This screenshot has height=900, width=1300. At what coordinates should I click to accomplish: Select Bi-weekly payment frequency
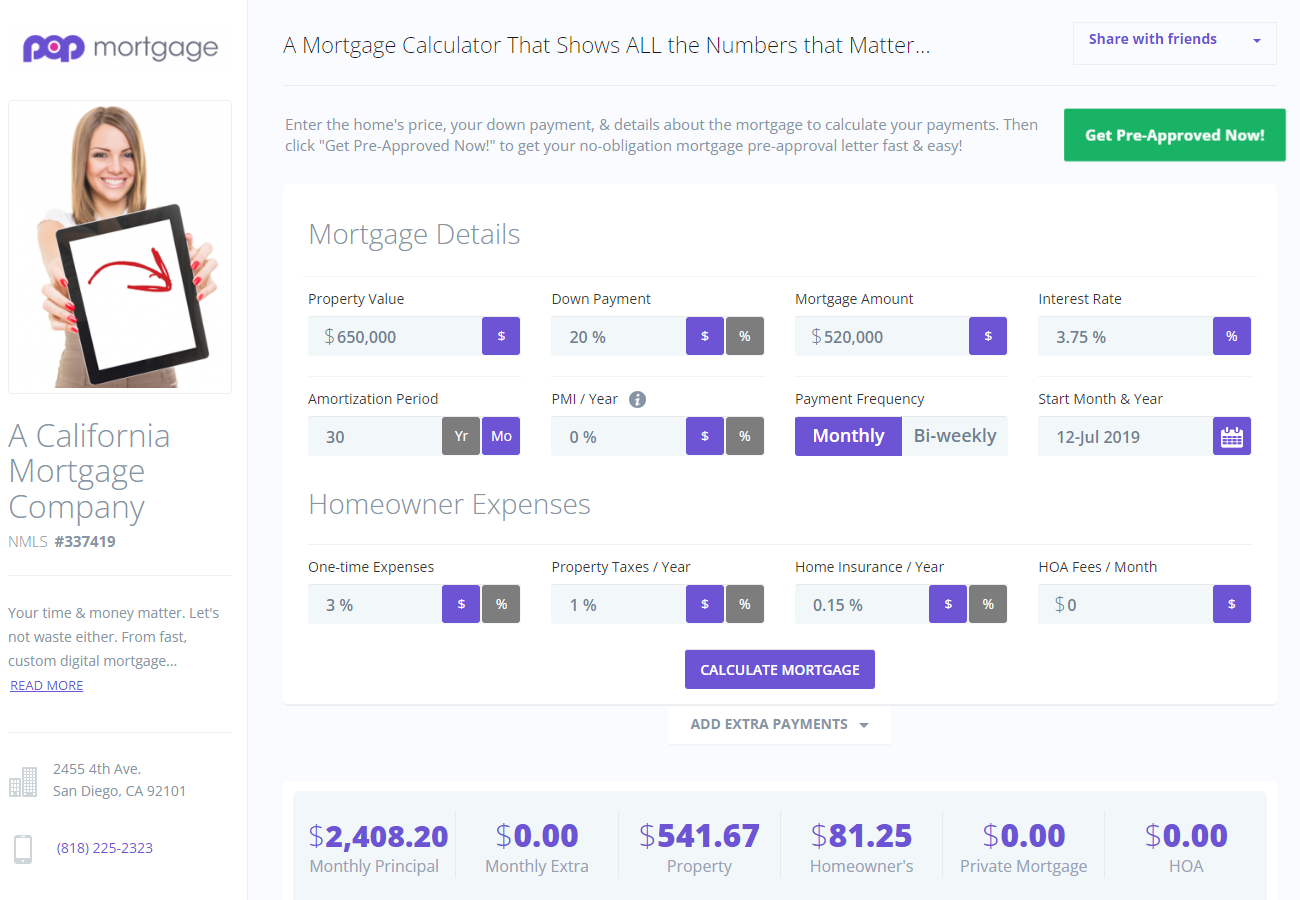click(x=955, y=436)
